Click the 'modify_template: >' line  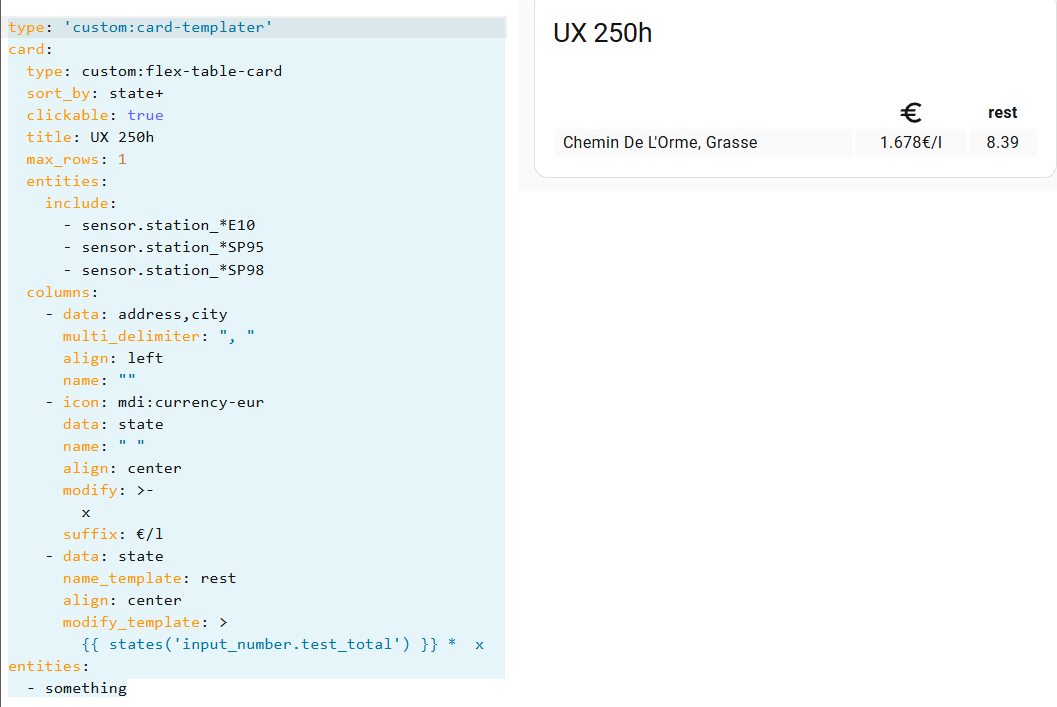(x=145, y=622)
